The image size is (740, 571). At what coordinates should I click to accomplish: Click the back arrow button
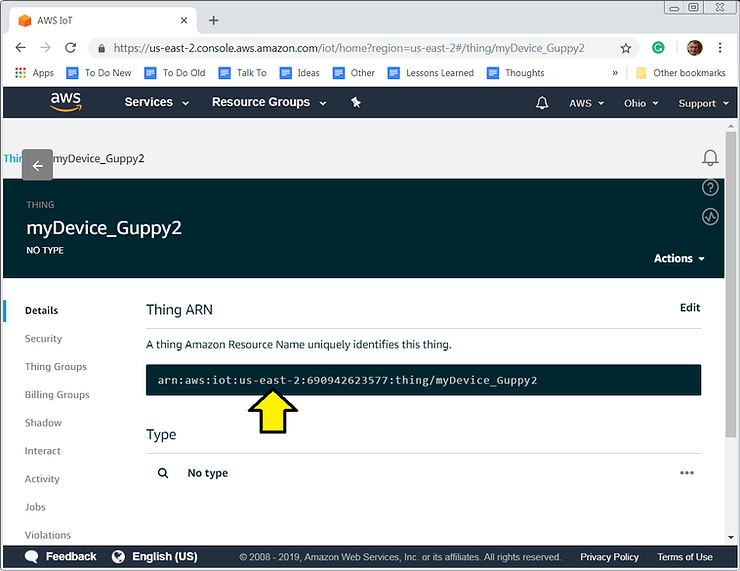[x=37, y=166]
